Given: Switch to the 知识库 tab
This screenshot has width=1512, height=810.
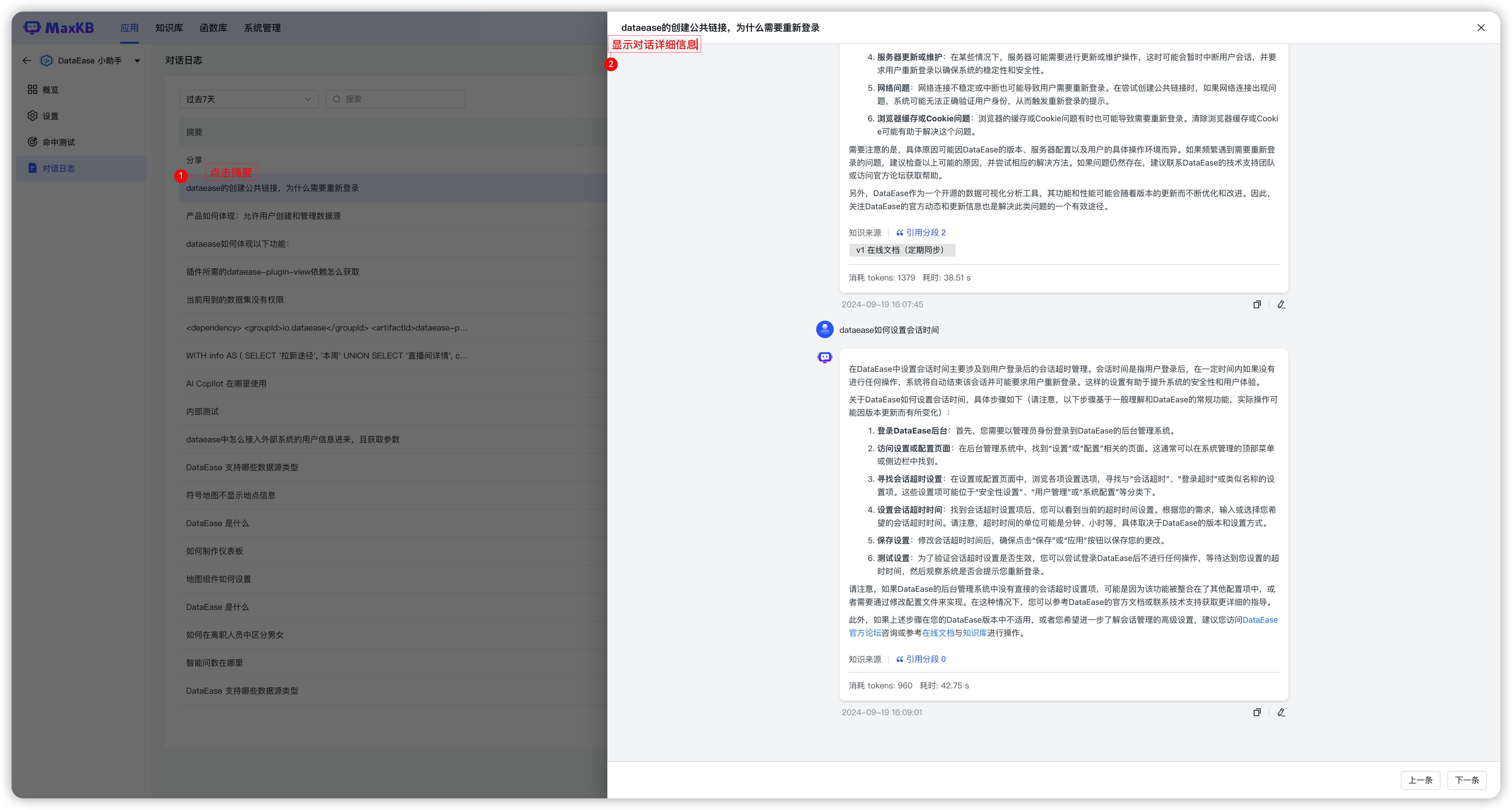Looking at the screenshot, I should [x=169, y=27].
